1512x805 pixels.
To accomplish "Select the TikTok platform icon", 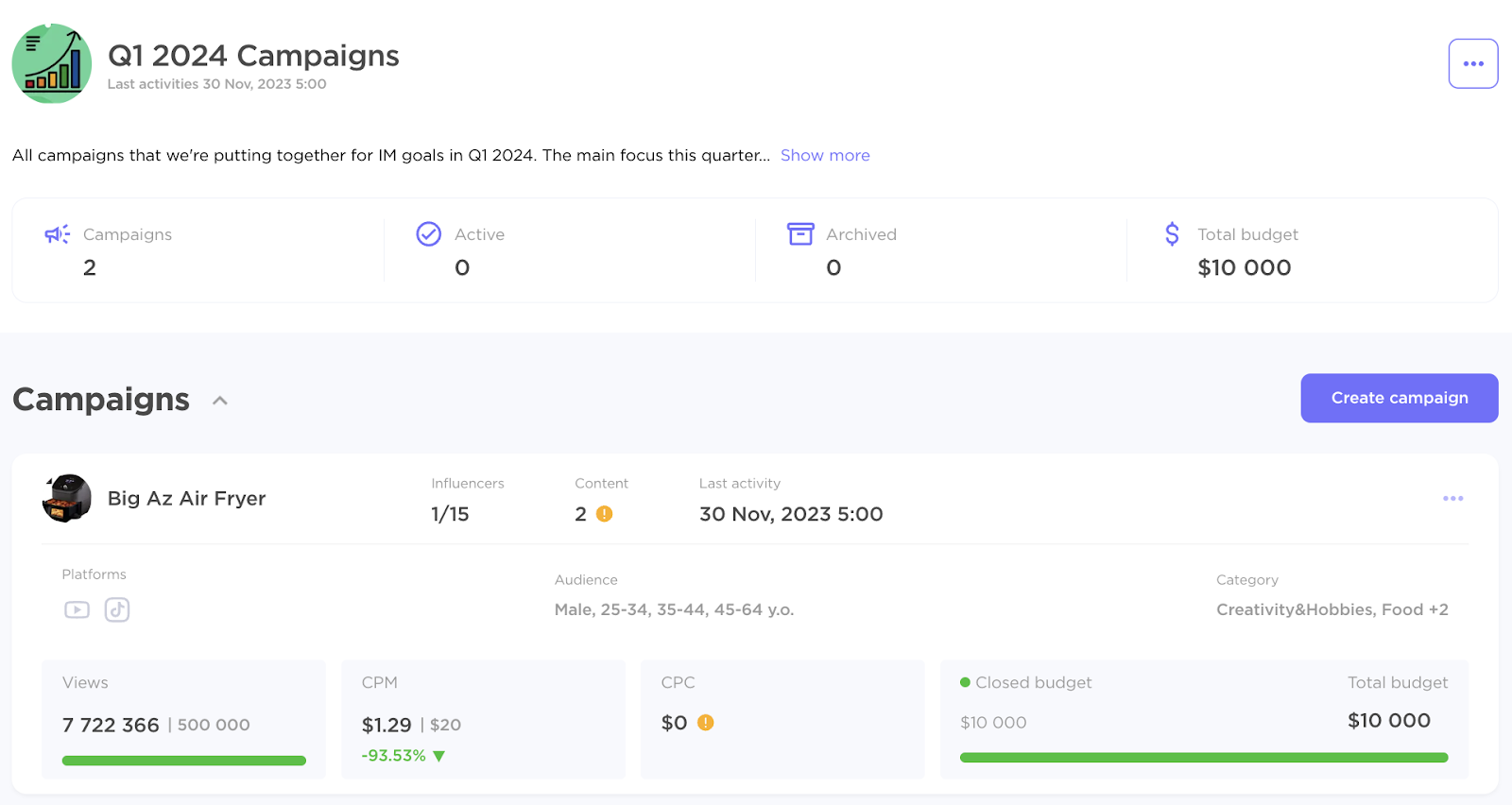I will [x=116, y=609].
